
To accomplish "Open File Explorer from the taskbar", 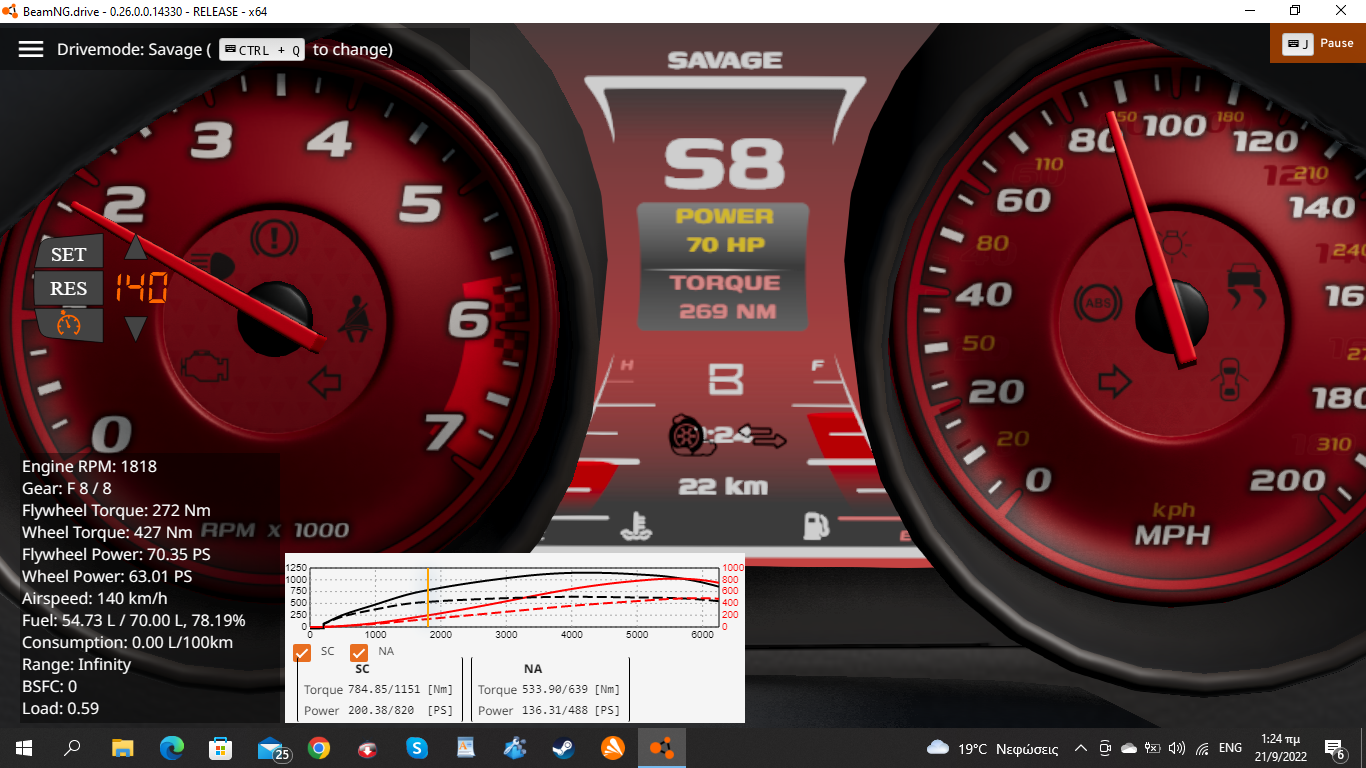I will 122,747.
